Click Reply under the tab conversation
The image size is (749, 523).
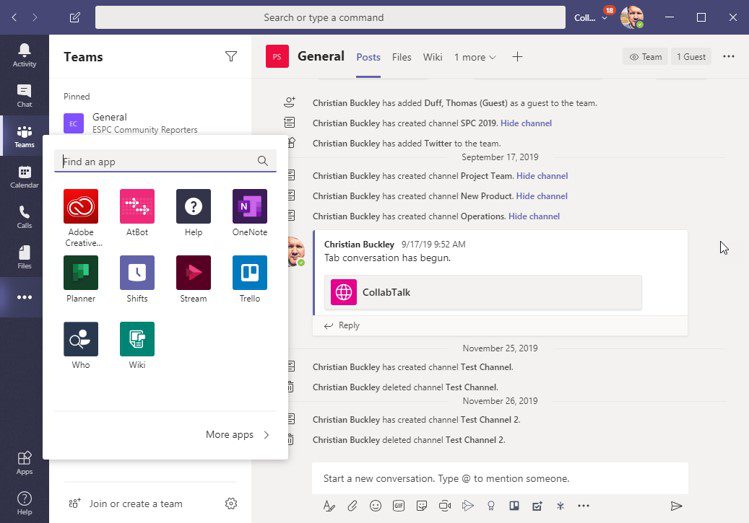pyautogui.click(x=342, y=325)
